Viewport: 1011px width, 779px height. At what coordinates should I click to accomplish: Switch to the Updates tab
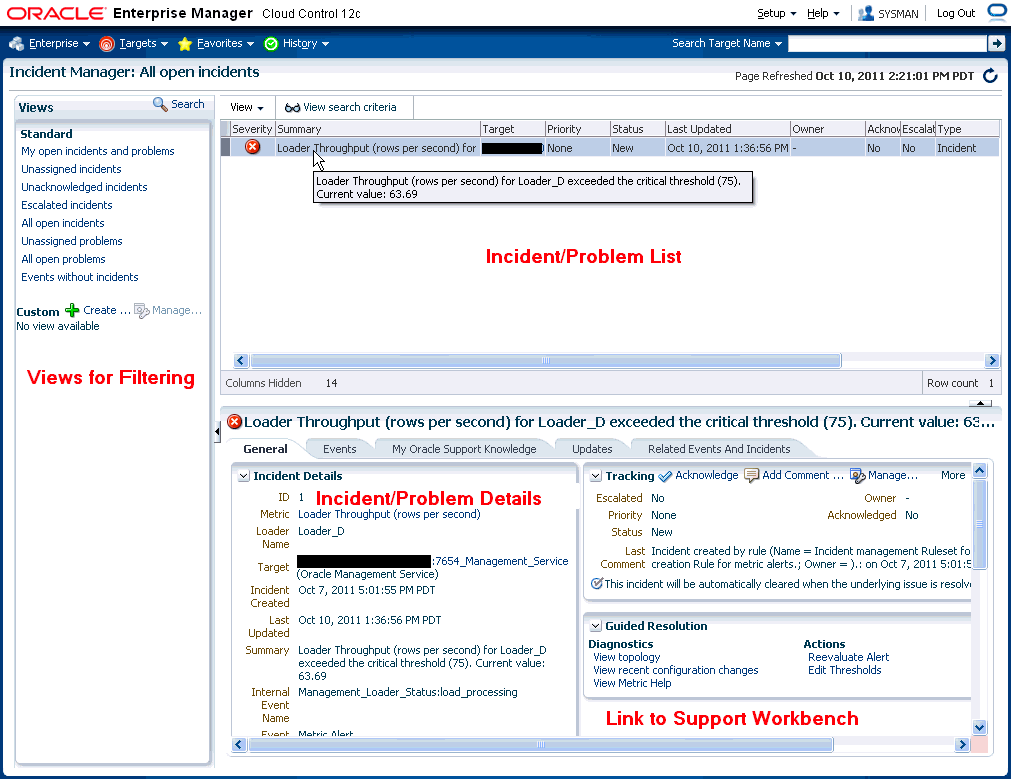click(592, 449)
